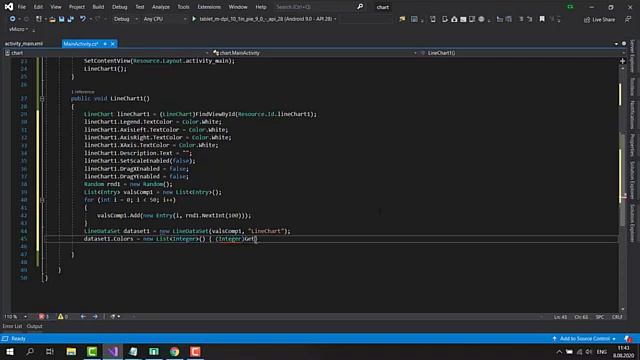The width and height of the screenshot is (640, 360).
Task: Open the Tools menu
Action: pos(183,7)
